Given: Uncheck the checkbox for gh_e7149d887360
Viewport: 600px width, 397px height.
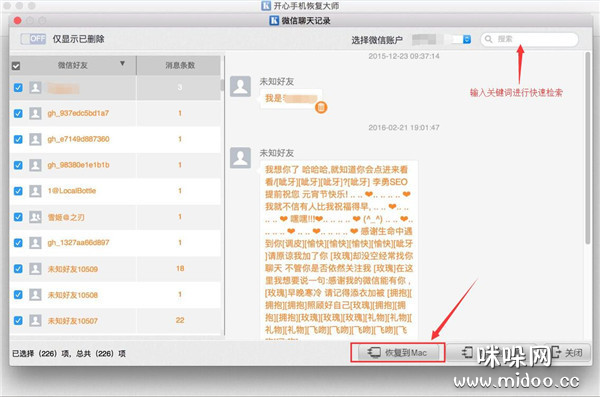Looking at the screenshot, I should (18, 139).
